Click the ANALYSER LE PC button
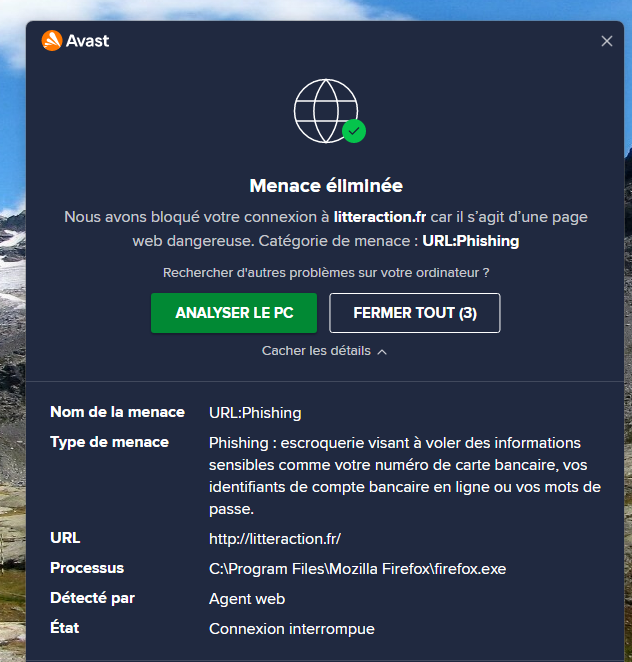632x662 pixels. (234, 313)
